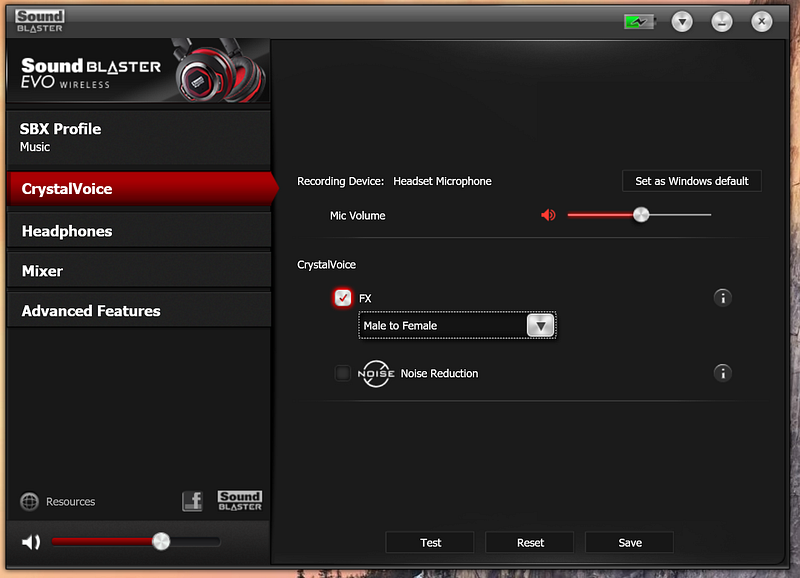
Task: Switch to the Headphones tab
Action: click(139, 231)
